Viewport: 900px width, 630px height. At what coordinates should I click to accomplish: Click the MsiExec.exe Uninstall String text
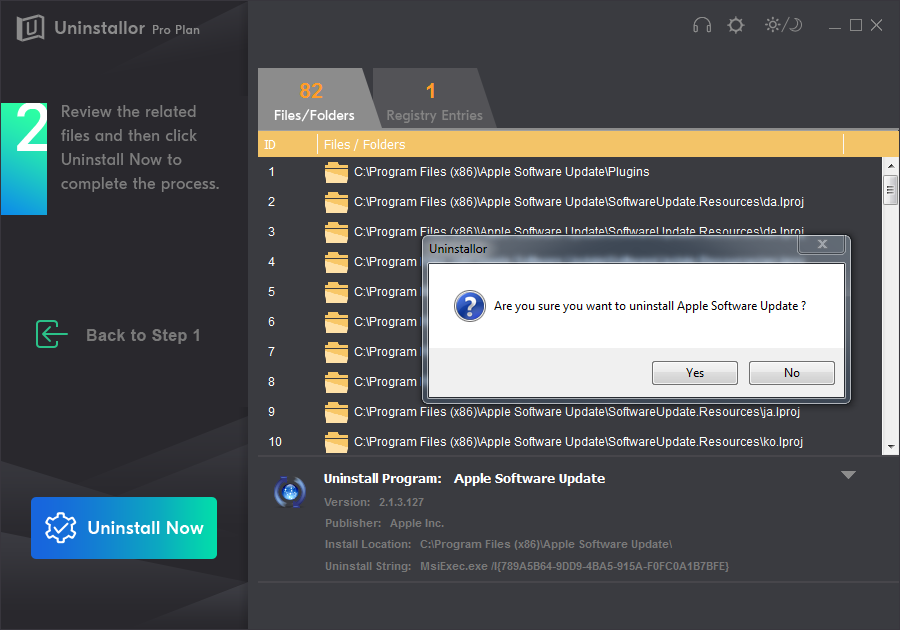(575, 566)
